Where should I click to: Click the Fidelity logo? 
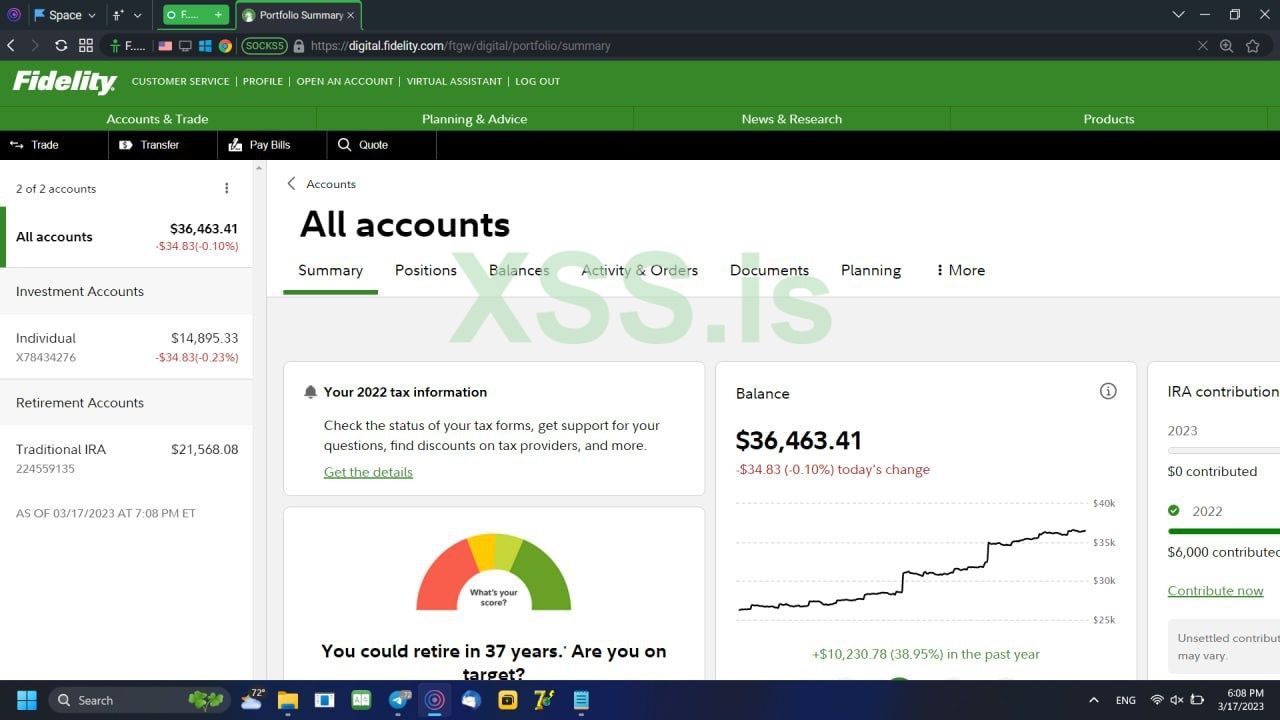tap(64, 82)
